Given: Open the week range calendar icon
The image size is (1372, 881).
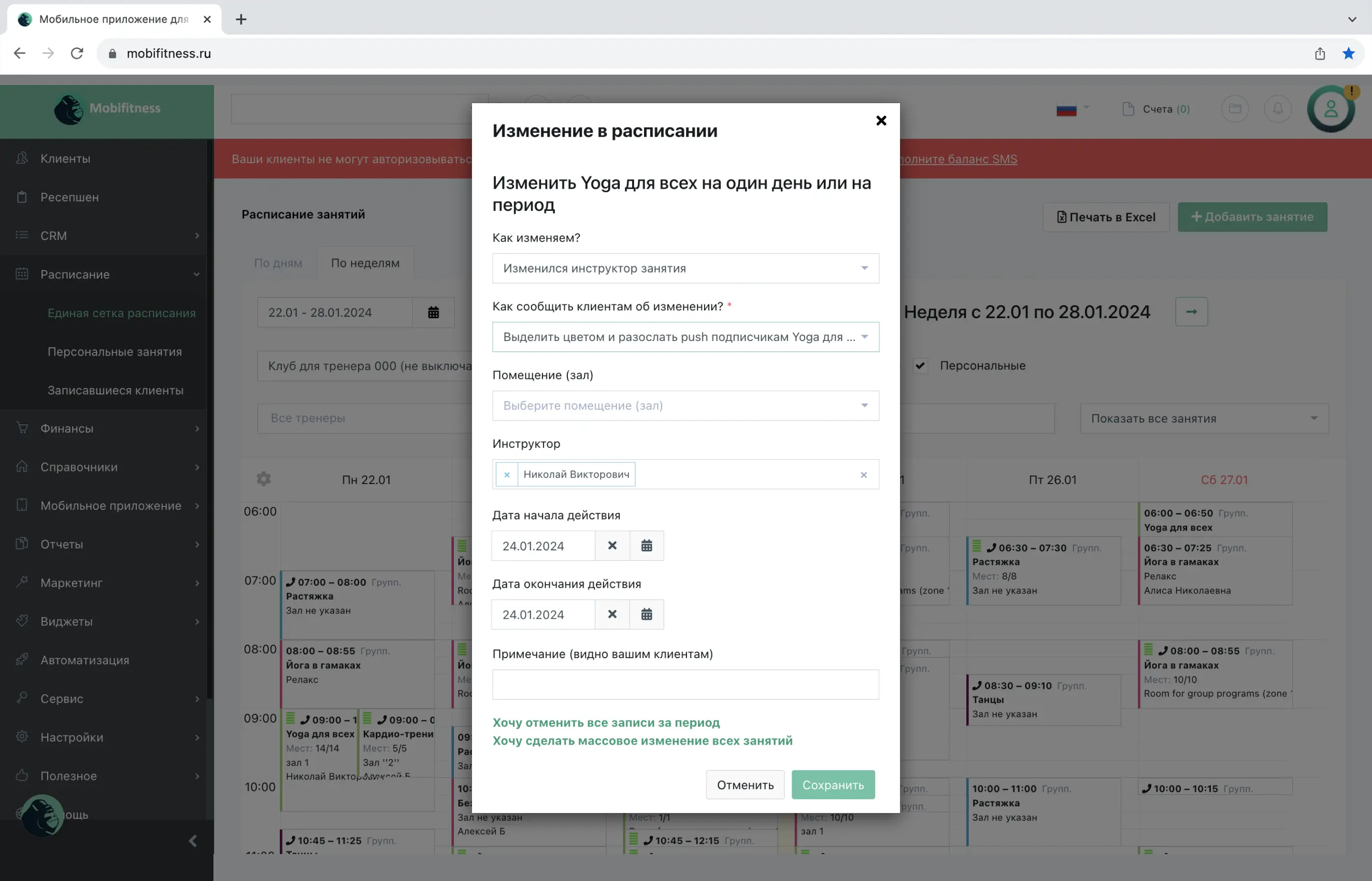Looking at the screenshot, I should pos(434,312).
